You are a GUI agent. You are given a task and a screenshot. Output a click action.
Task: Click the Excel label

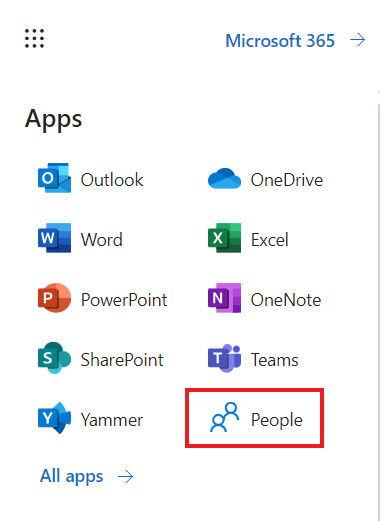click(x=269, y=240)
